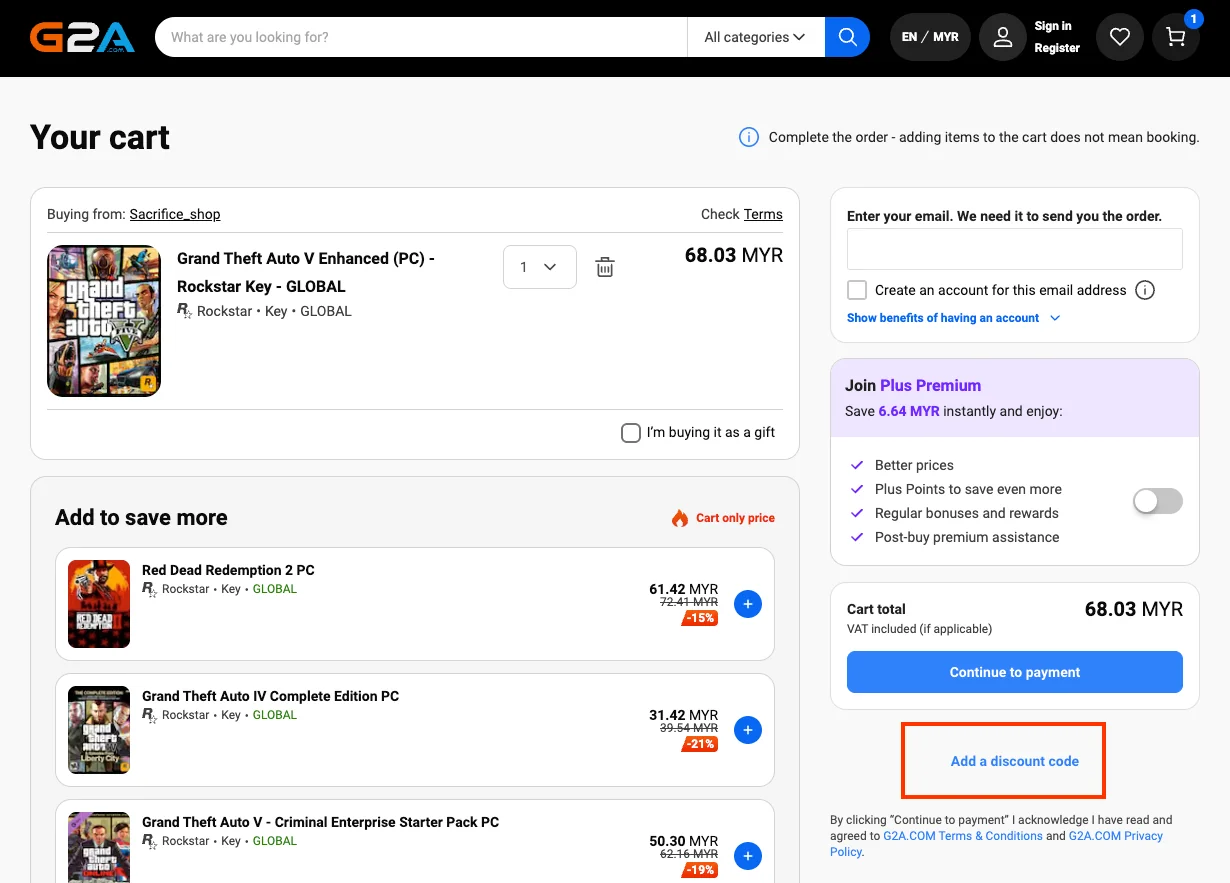Open the All categories dropdown
Image resolution: width=1230 pixels, height=883 pixels.
[755, 37]
